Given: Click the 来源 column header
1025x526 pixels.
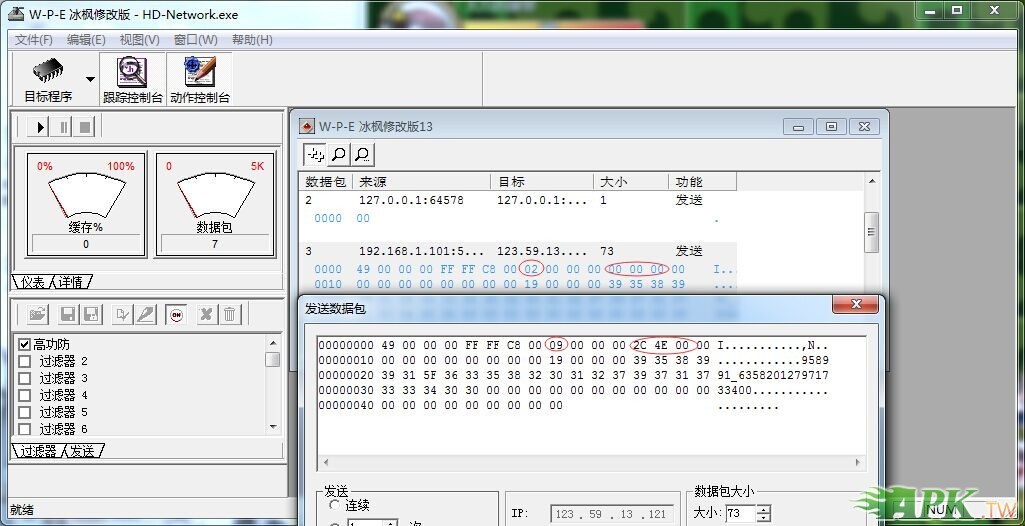Looking at the screenshot, I should pyautogui.click(x=422, y=182).
